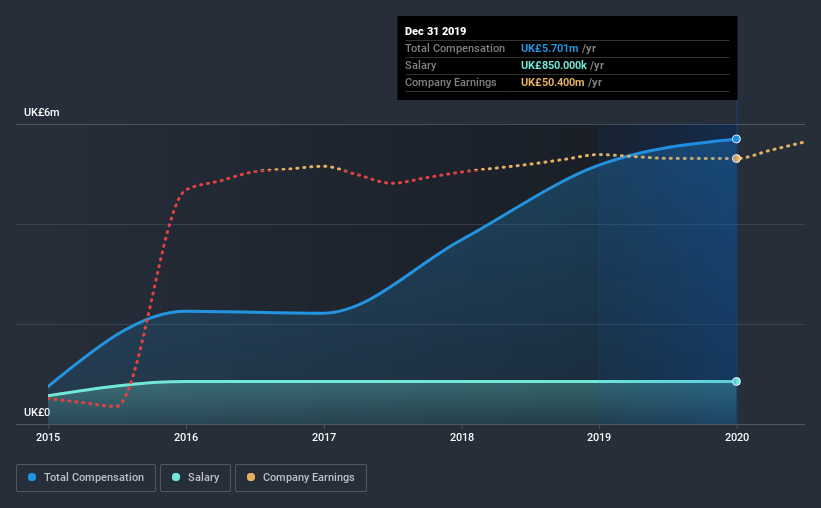Select the 2017 x-axis label
The height and width of the screenshot is (508, 821).
tap(324, 437)
